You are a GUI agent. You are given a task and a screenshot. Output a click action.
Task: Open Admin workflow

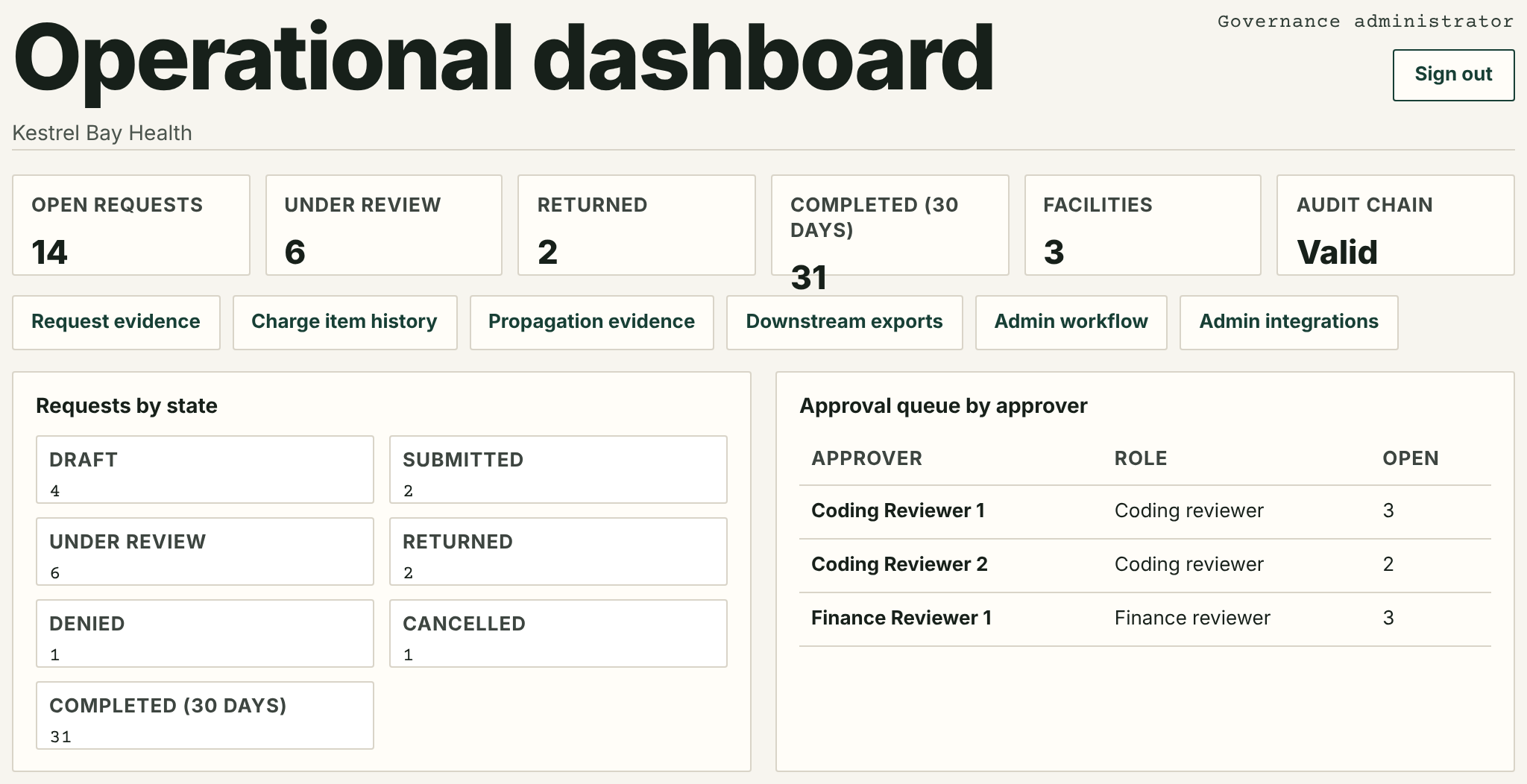point(1071,322)
